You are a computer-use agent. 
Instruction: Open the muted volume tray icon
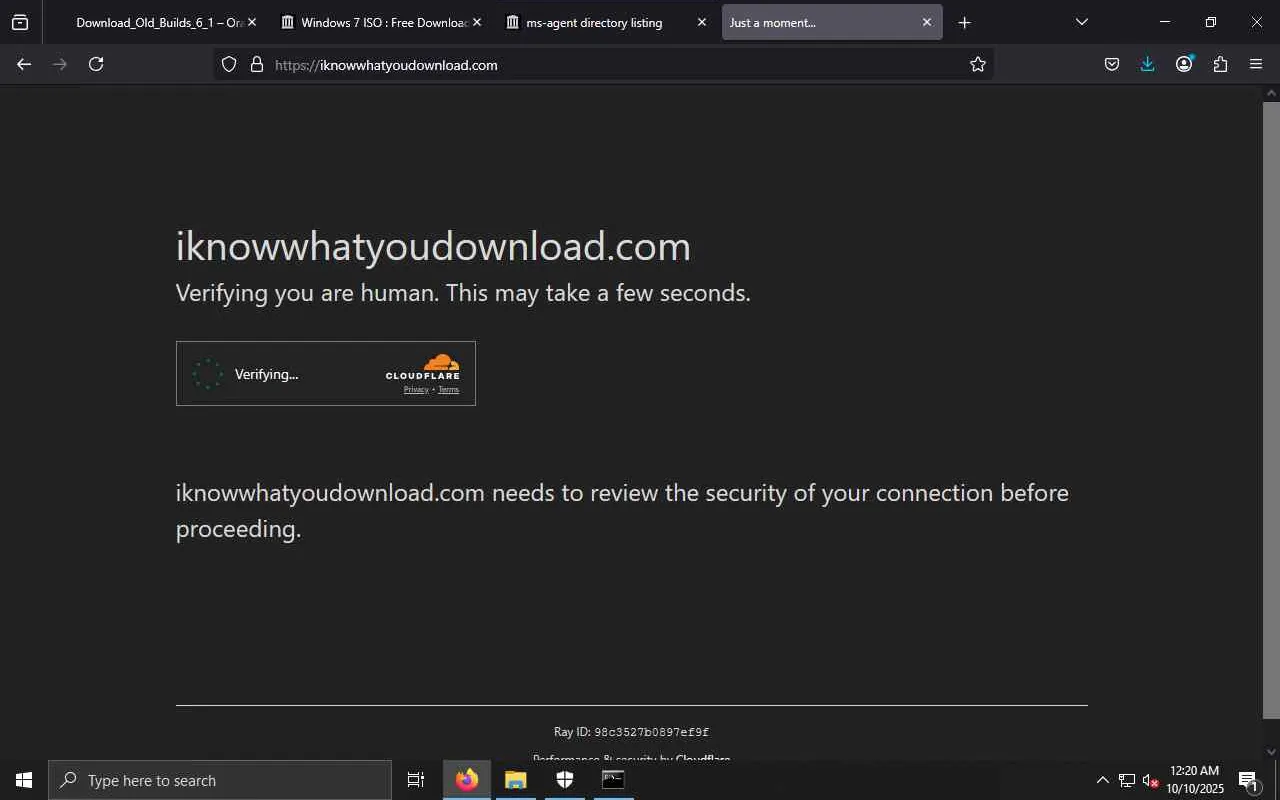(1150, 780)
